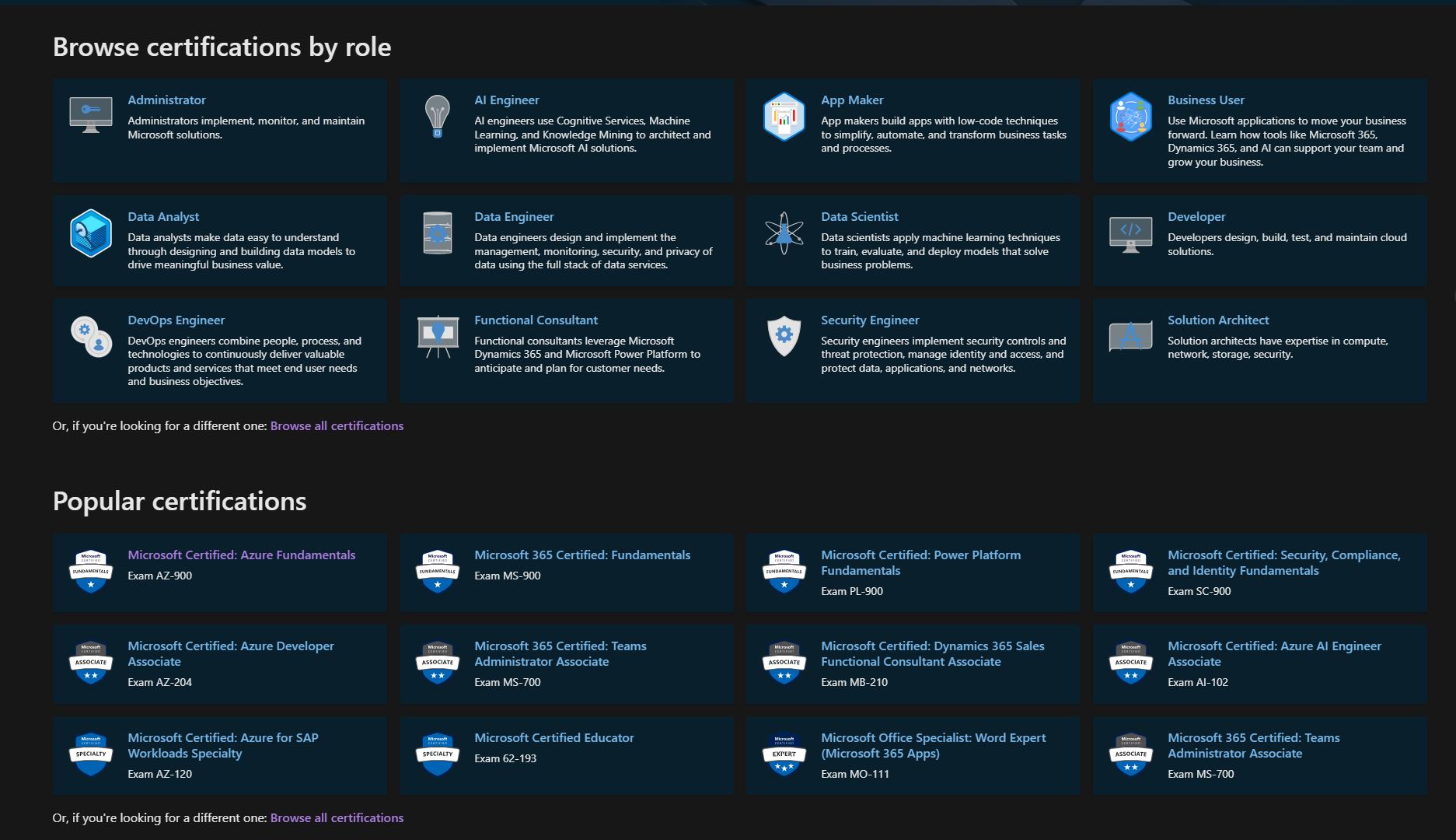The image size is (1456, 840).
Task: Click the Data Analyst cube icon
Action: (x=91, y=233)
